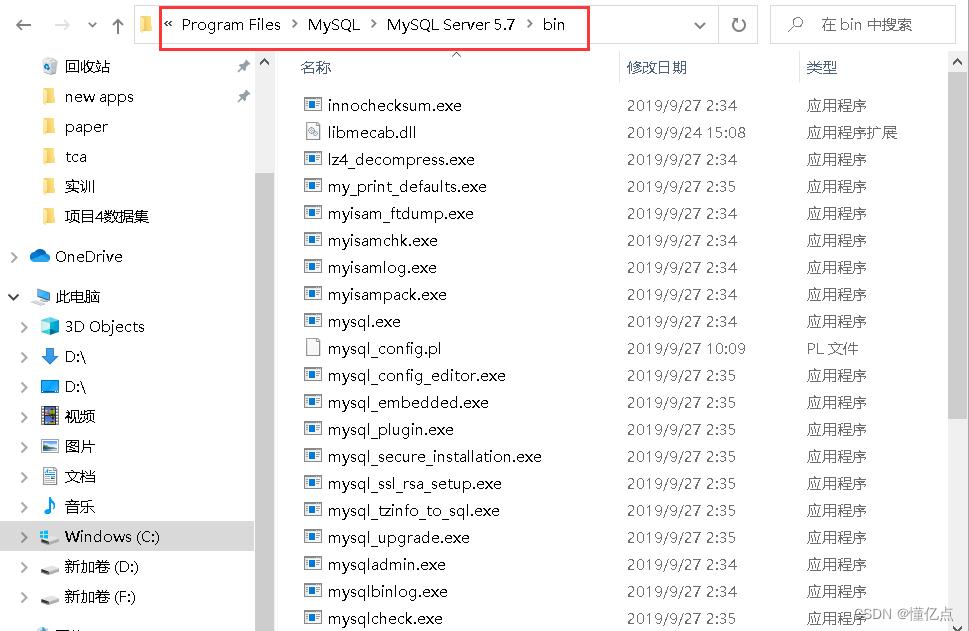Select mysql_embedded.exe file icon
The width and height of the screenshot is (969, 631).
click(x=313, y=402)
